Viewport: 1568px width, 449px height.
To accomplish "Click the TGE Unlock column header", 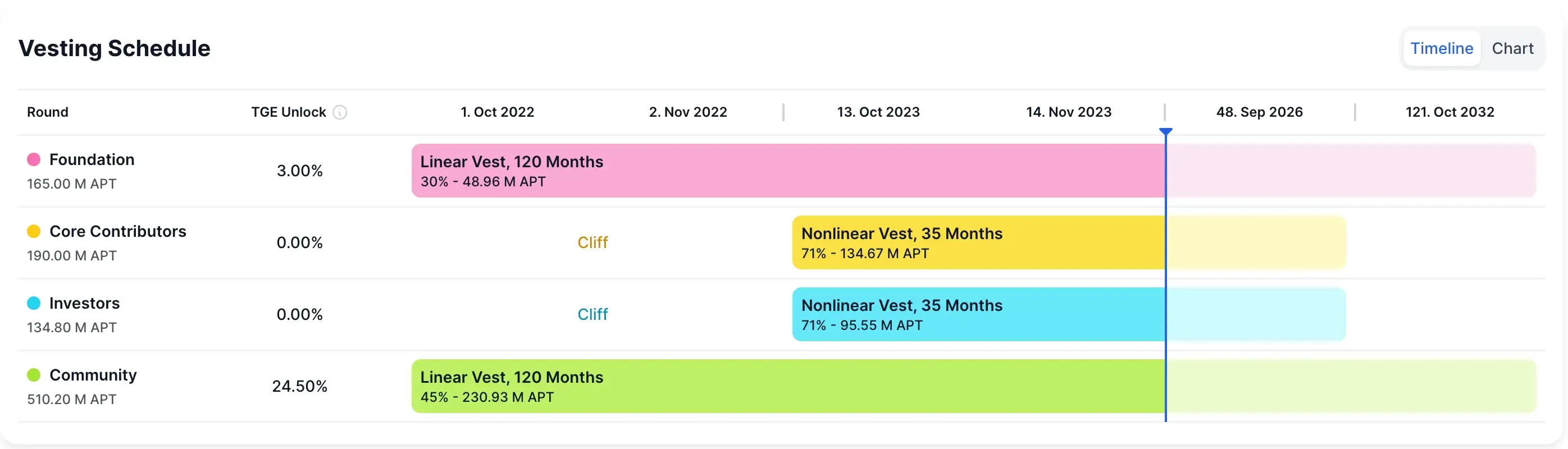I will tap(289, 113).
